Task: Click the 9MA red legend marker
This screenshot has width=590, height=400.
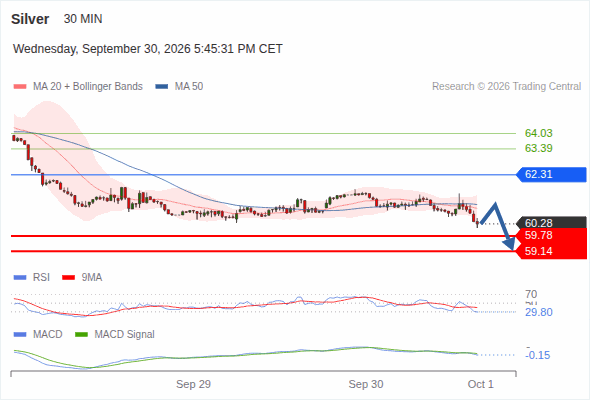Action: click(x=68, y=278)
